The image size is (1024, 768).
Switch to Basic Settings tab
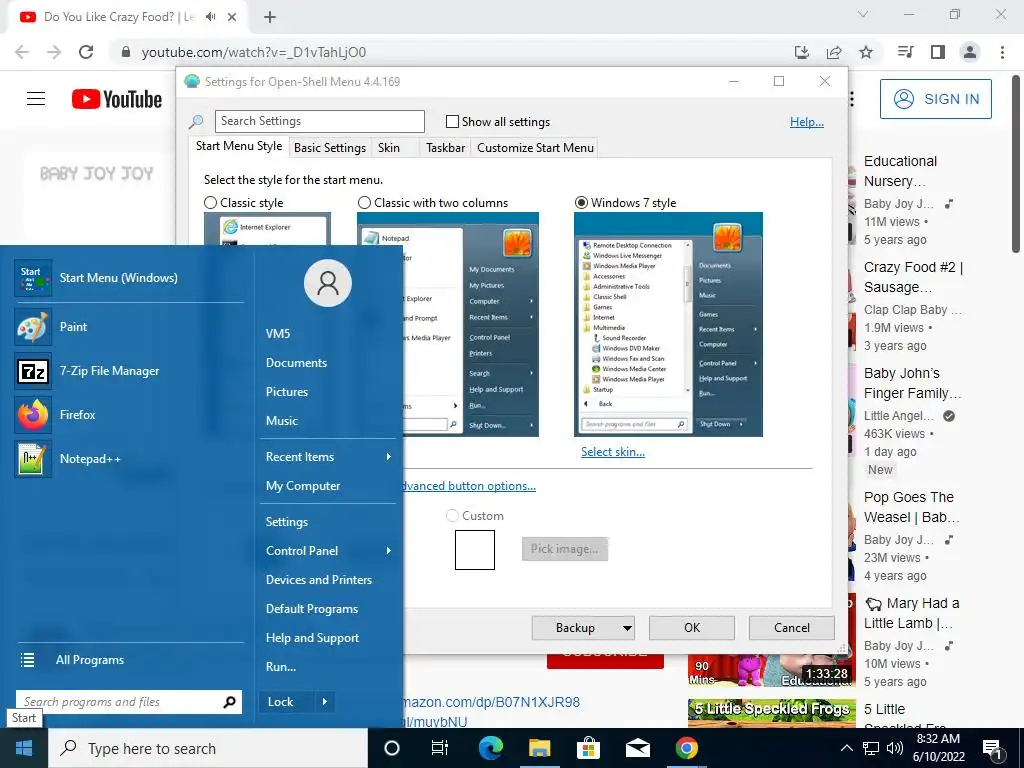point(330,148)
